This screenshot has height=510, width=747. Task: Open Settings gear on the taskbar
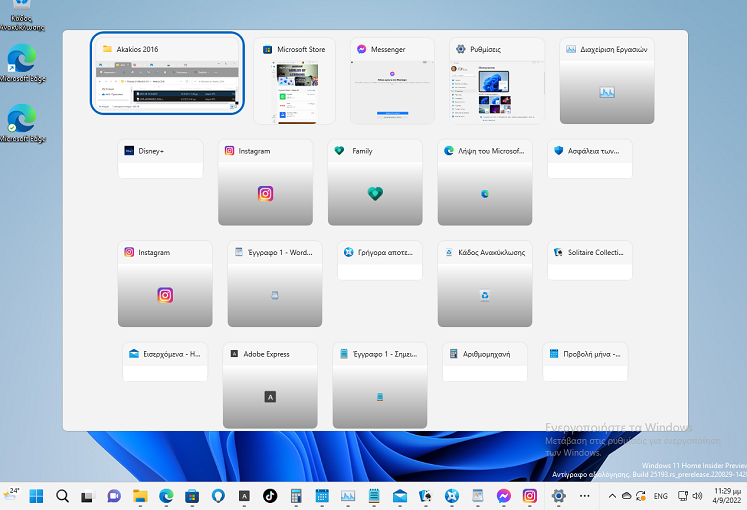click(558, 496)
